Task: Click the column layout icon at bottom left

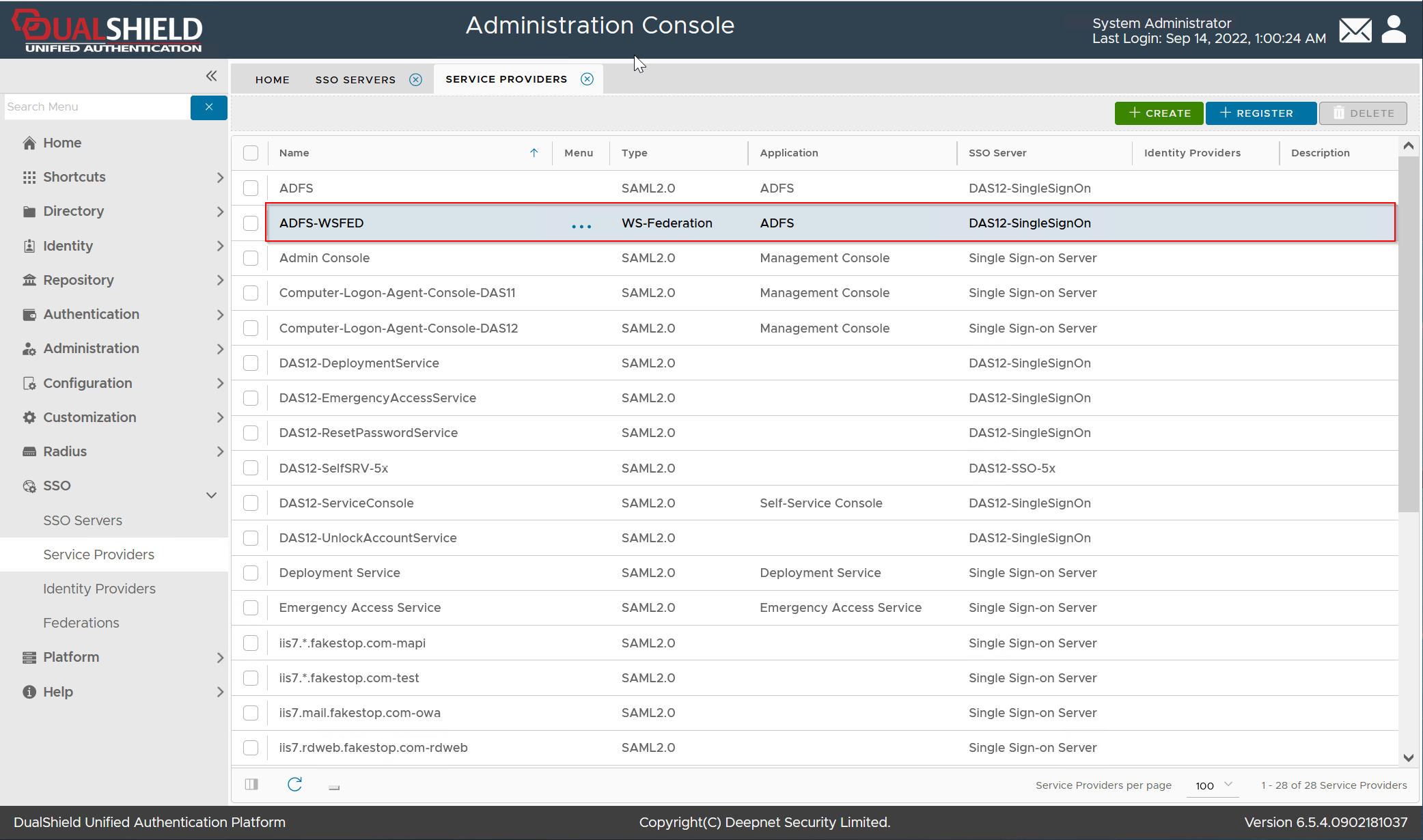Action: [x=251, y=785]
